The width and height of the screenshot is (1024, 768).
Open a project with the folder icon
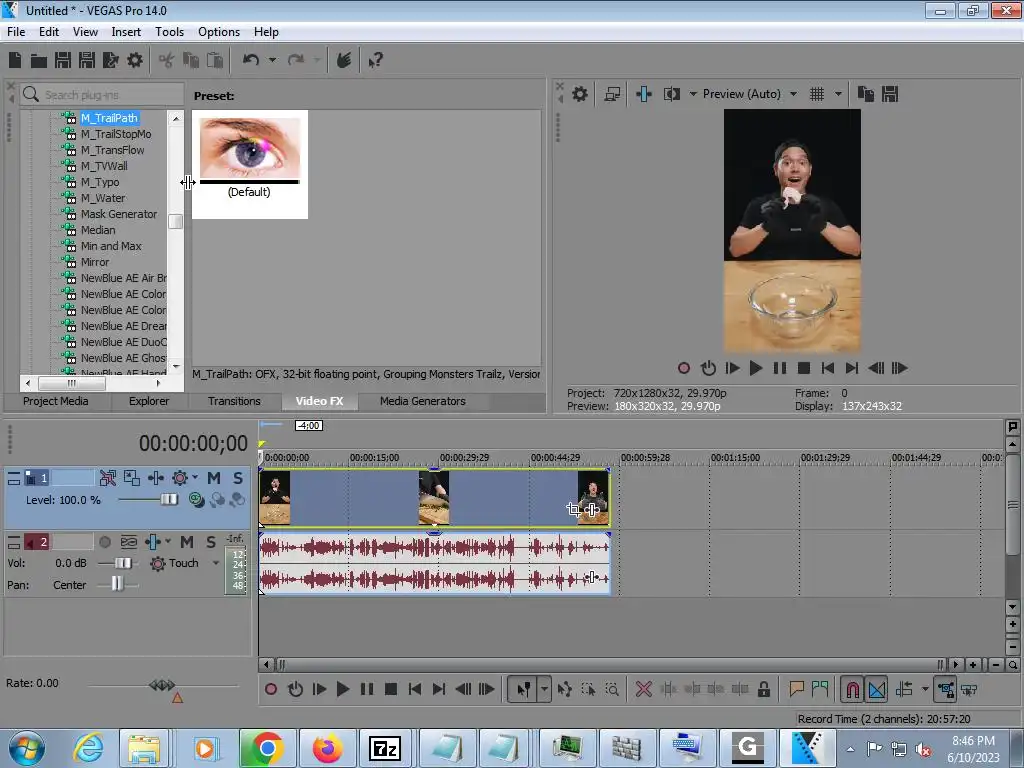(39, 61)
